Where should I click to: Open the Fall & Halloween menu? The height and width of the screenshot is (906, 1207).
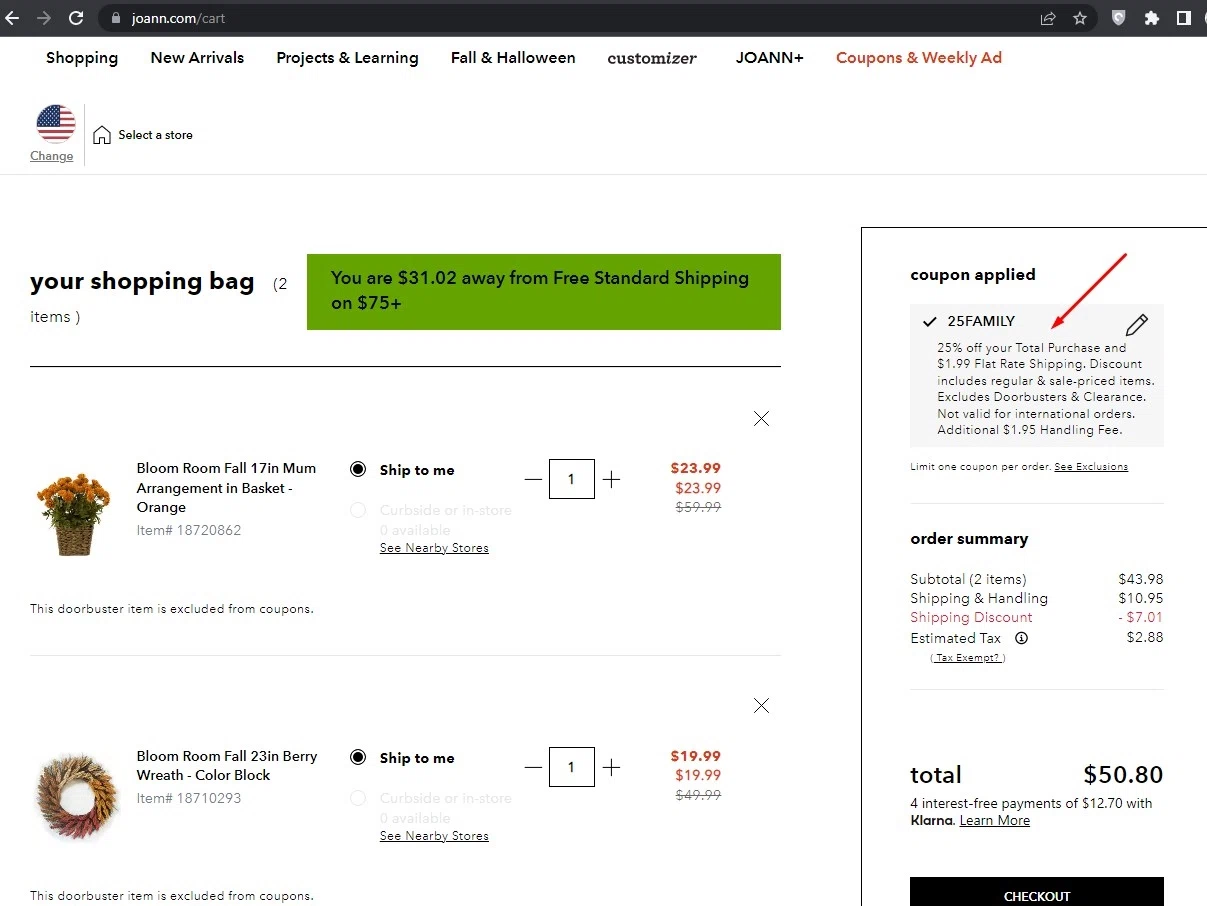click(513, 58)
